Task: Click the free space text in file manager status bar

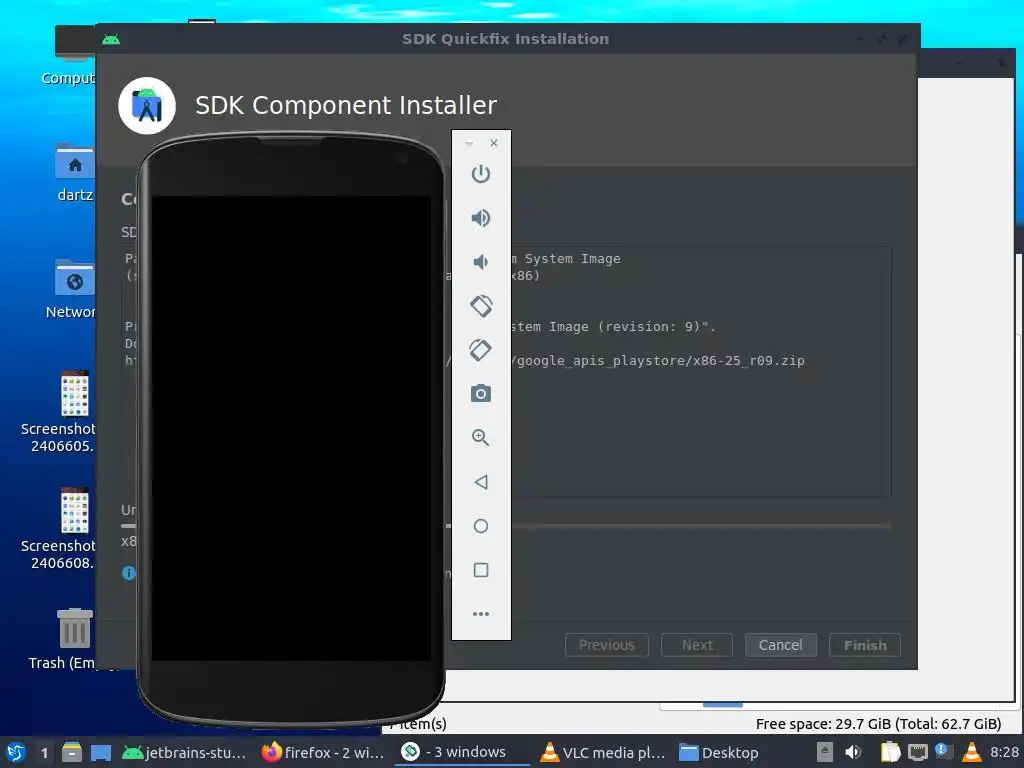Action: point(878,724)
